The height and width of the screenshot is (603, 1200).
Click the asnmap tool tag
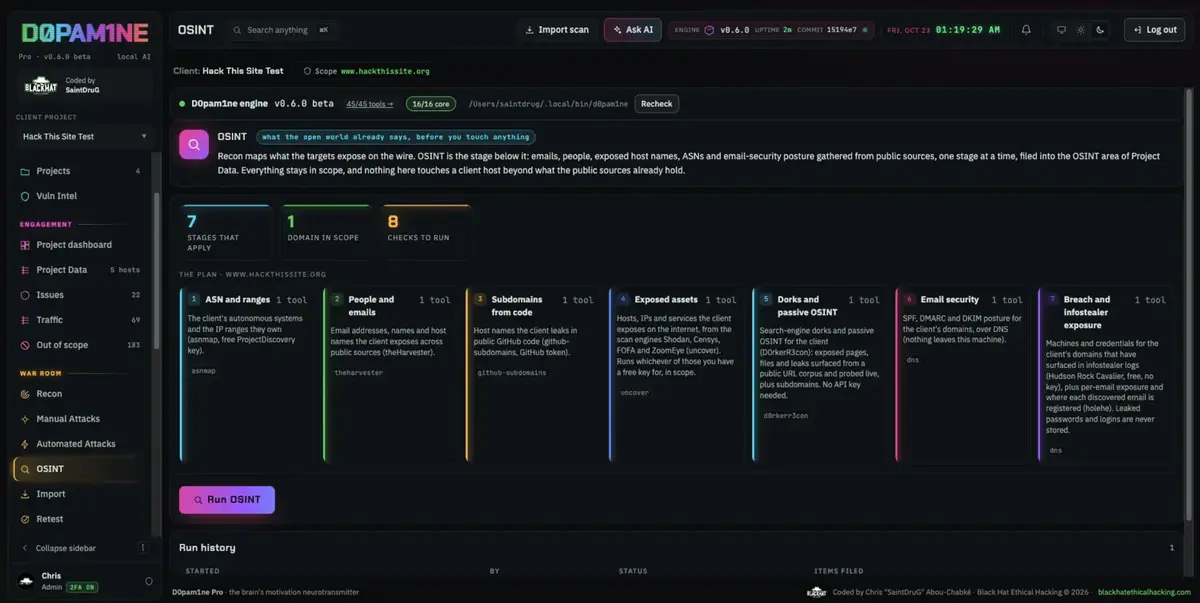tap(203, 370)
